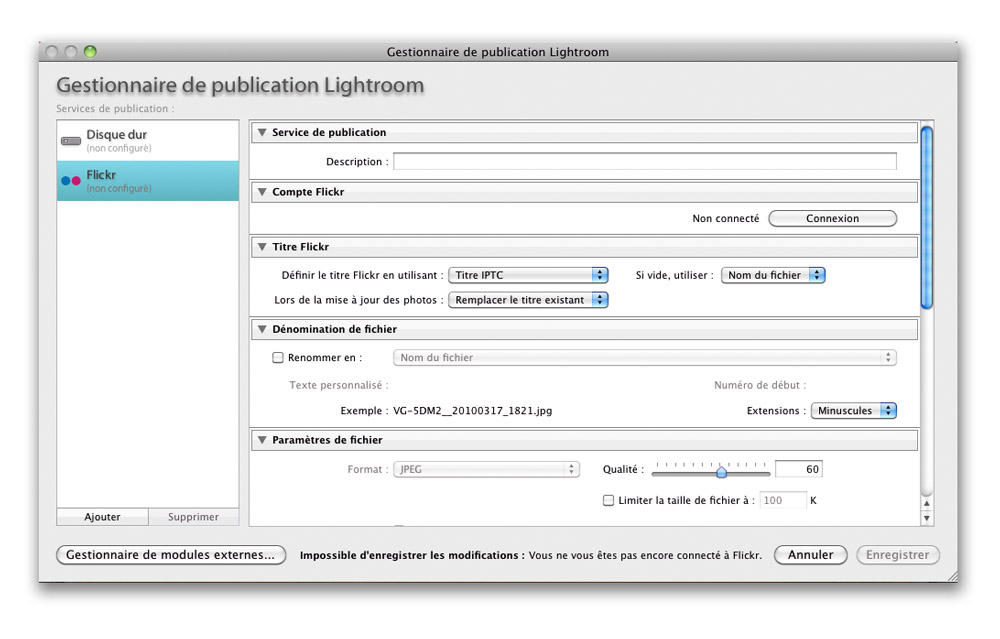Click the vertical scrollbar thumb
The image size is (1000, 639).
[x=927, y=218]
